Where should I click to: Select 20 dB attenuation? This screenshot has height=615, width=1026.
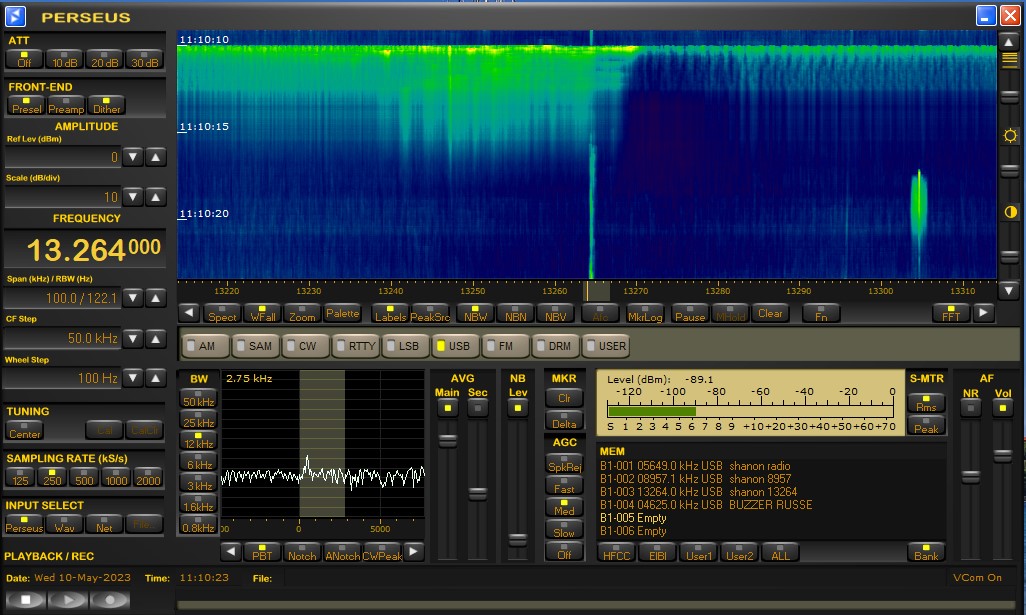point(104,59)
